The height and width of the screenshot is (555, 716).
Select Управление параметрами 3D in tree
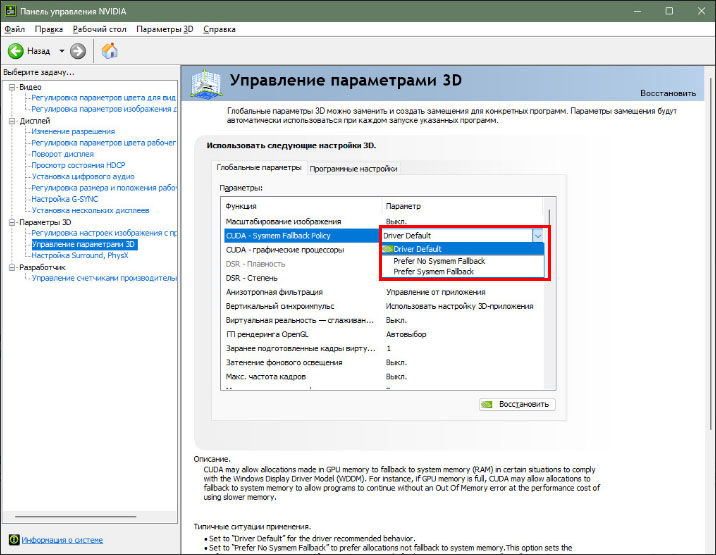pos(84,244)
